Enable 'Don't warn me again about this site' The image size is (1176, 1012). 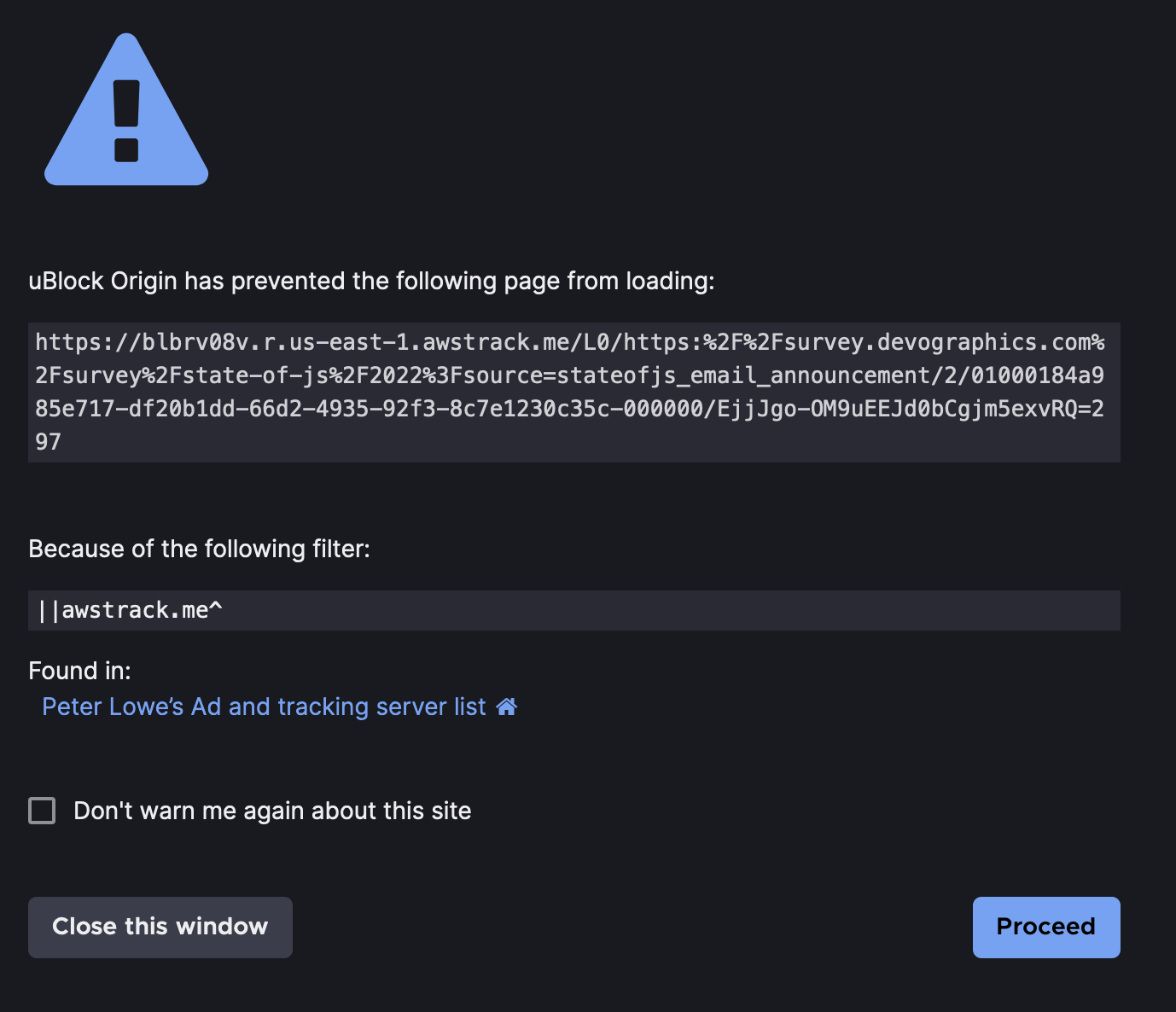pos(41,811)
